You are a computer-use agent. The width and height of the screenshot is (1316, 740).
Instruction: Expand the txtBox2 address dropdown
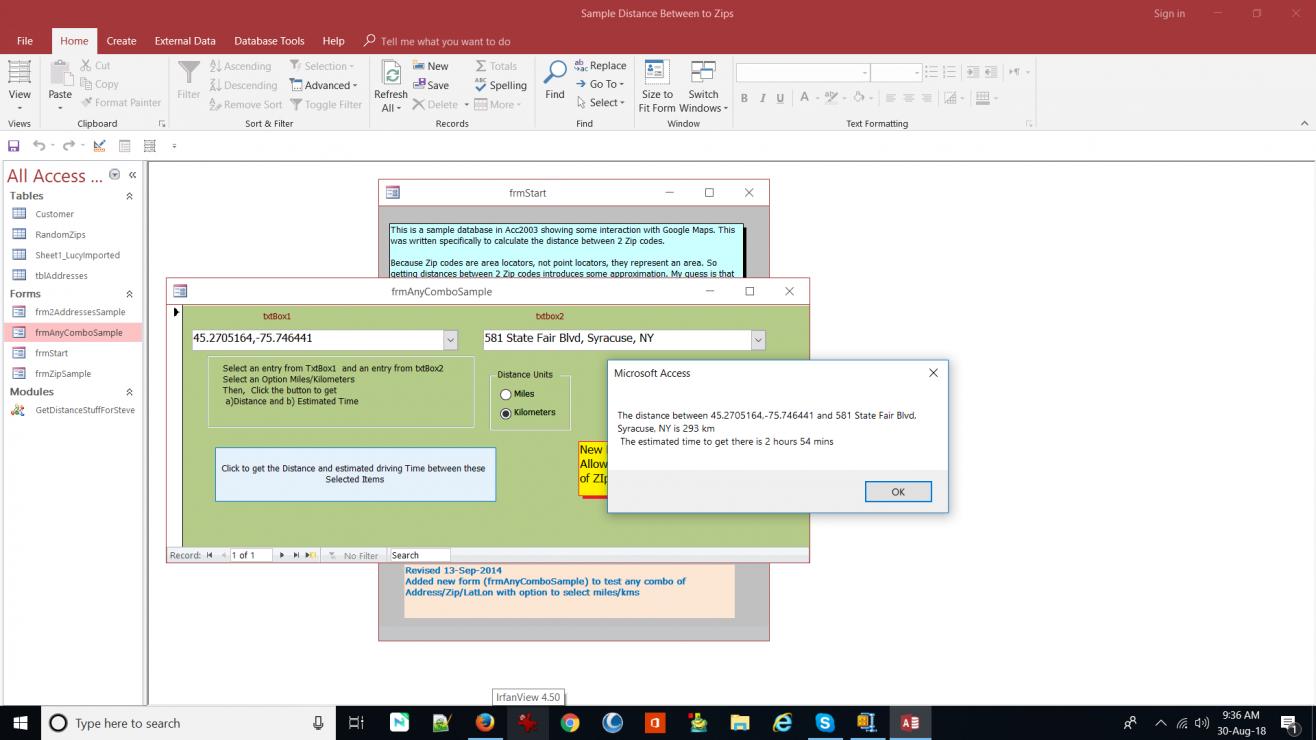[758, 340]
